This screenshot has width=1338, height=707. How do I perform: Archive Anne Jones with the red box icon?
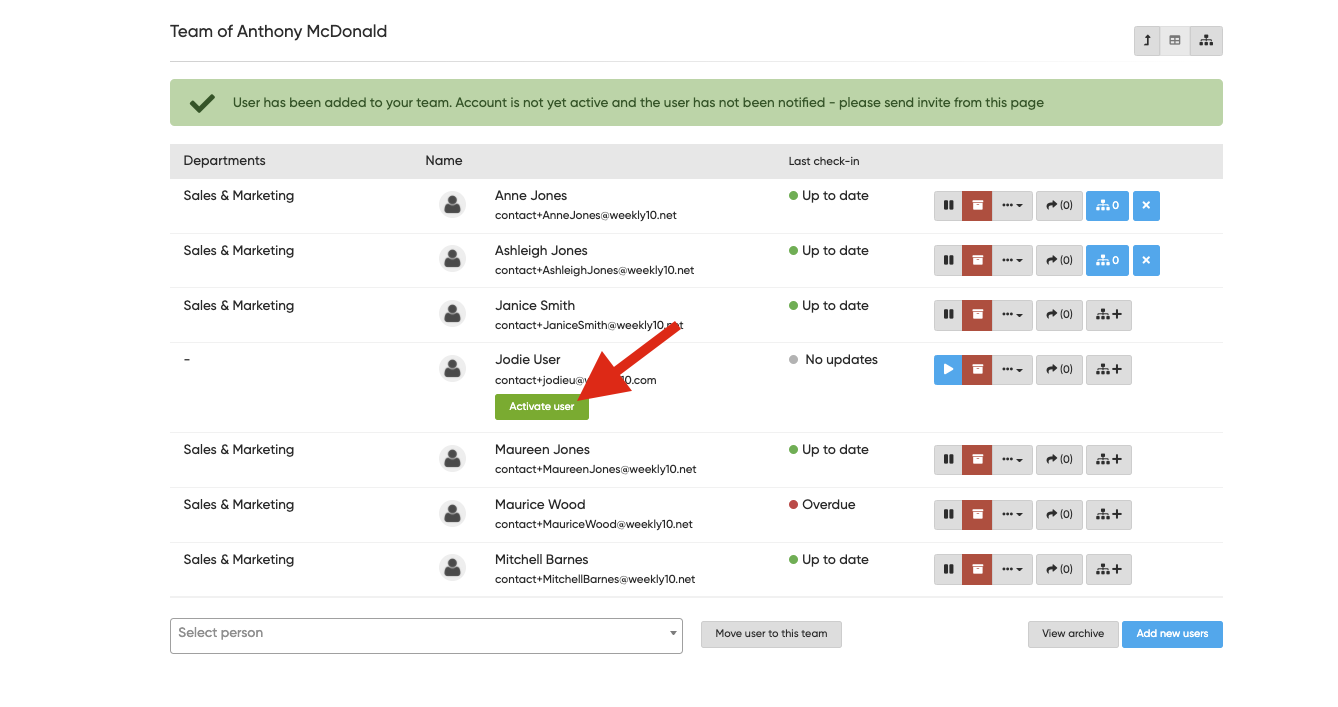[x=977, y=206]
